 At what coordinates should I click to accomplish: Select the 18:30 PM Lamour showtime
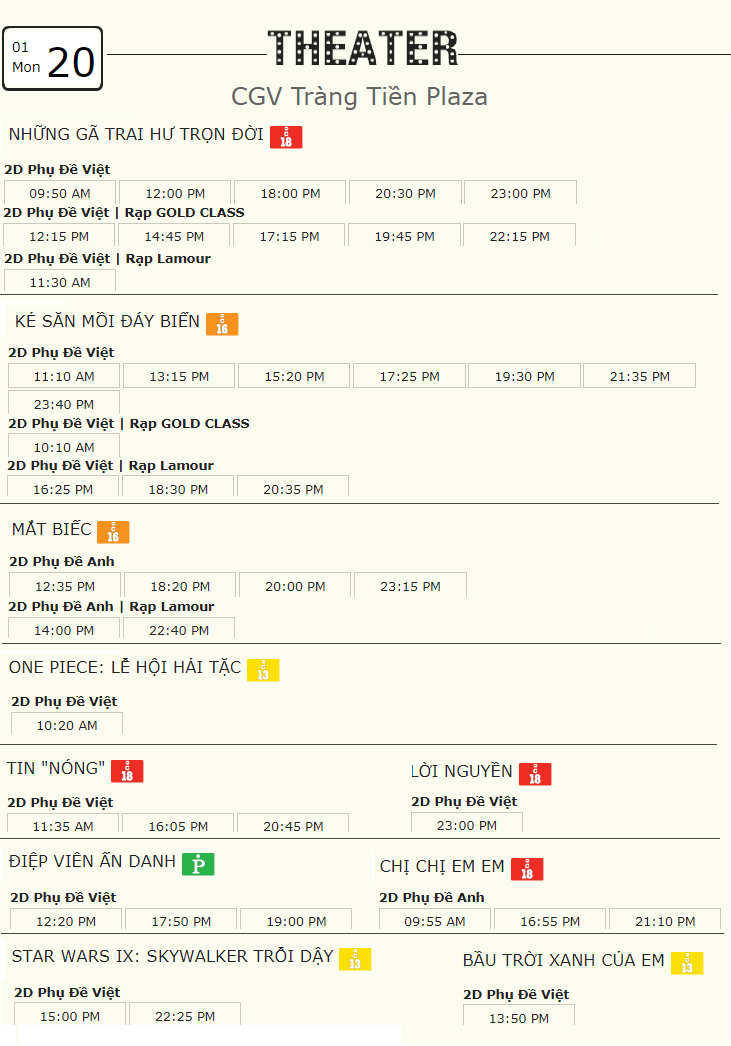coord(178,488)
